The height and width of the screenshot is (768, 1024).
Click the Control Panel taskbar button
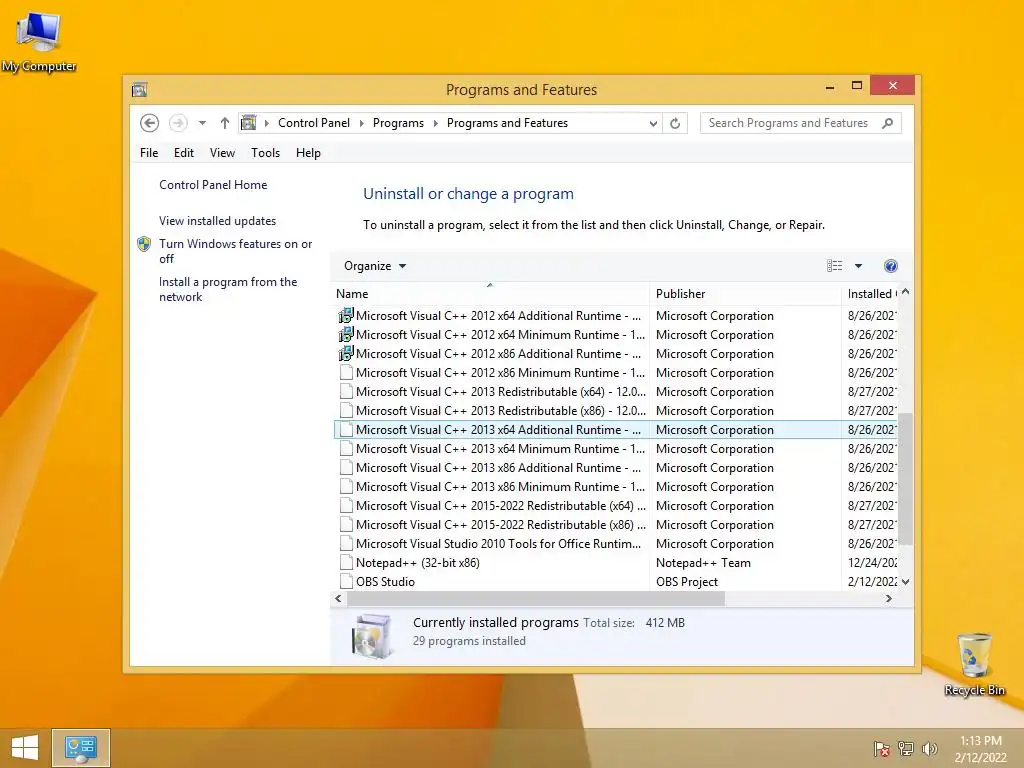click(x=80, y=748)
